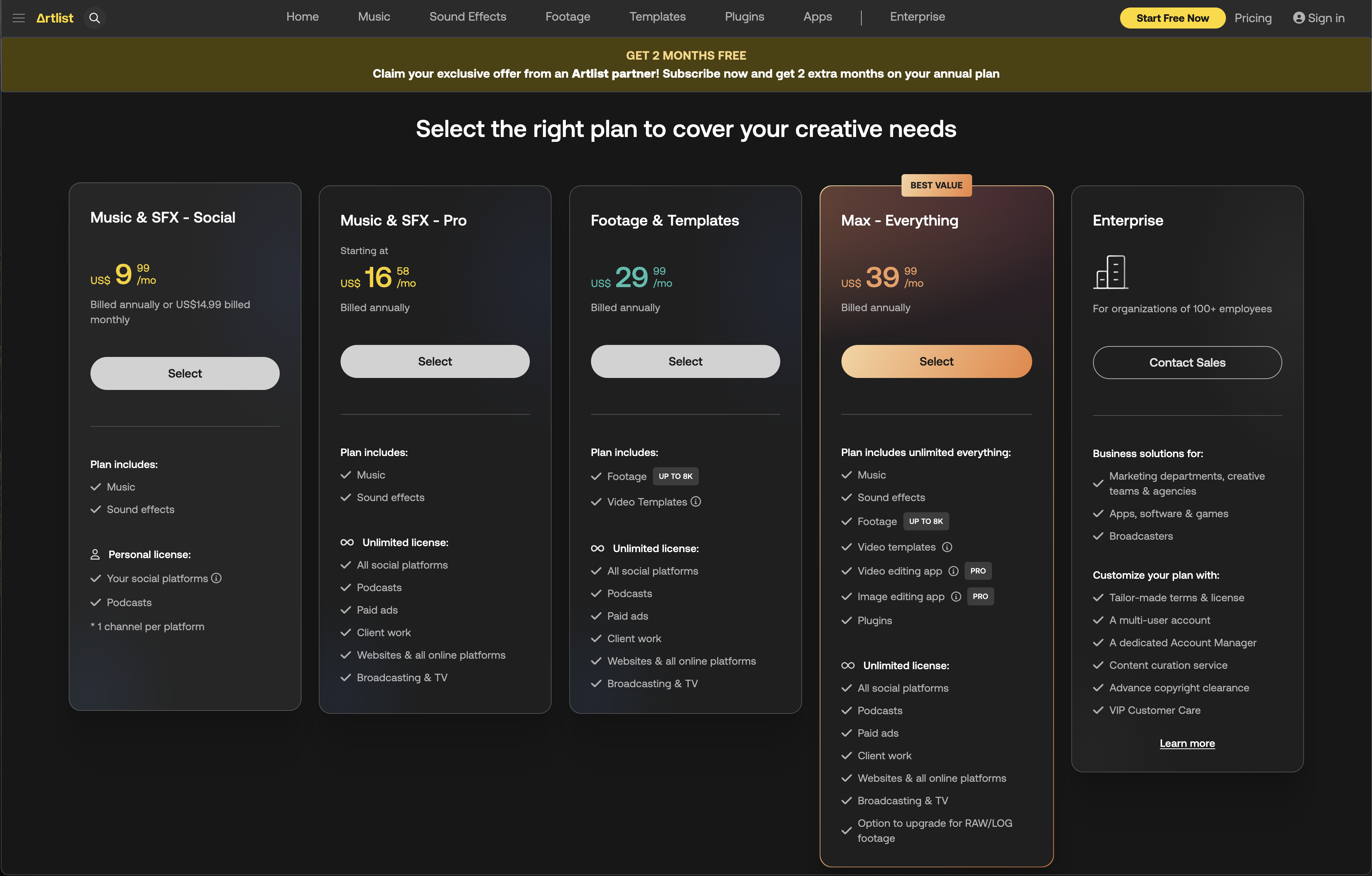Click the Sign in user icon

(1298, 18)
